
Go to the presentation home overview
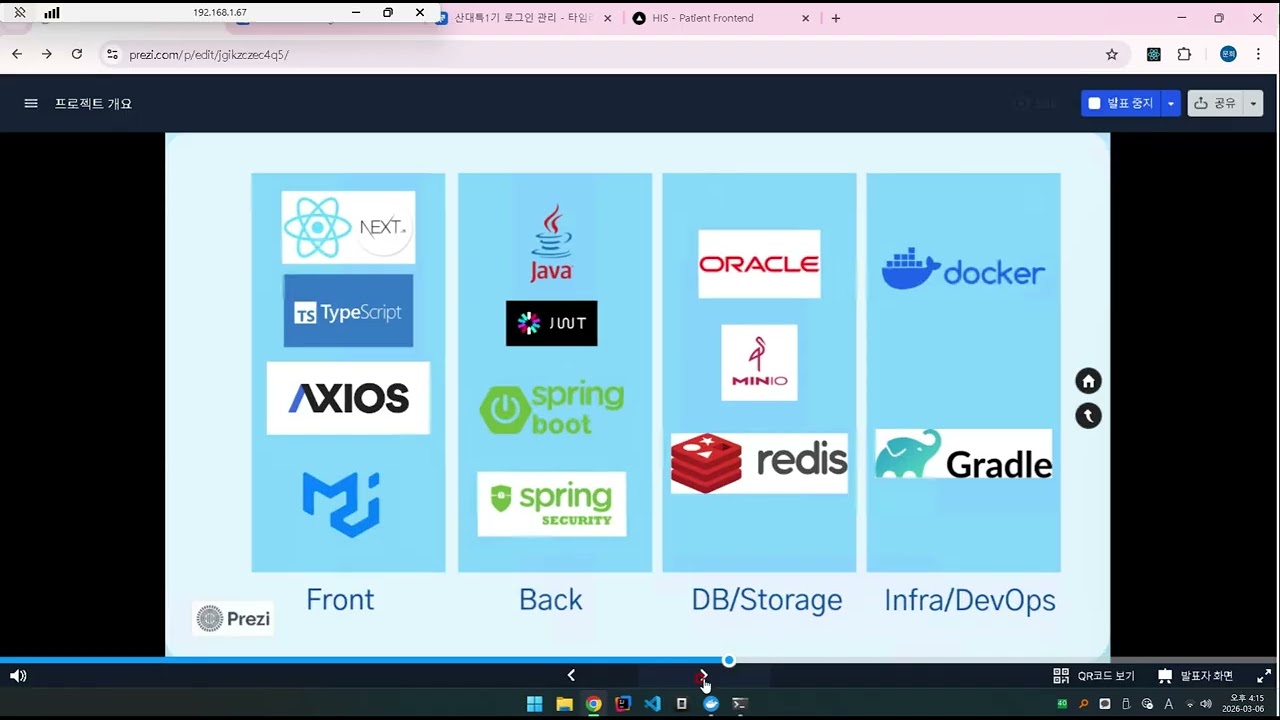pyautogui.click(x=1088, y=381)
